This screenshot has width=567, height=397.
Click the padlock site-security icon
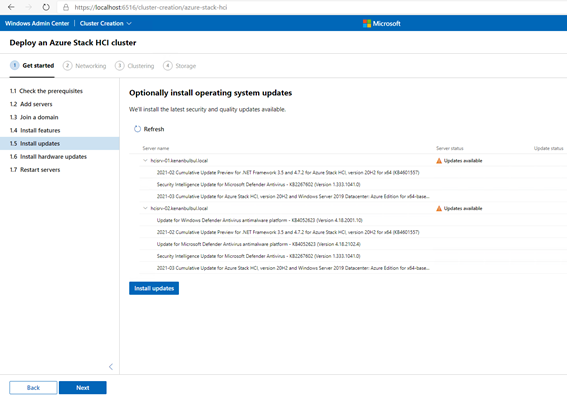pyautogui.click(x=66, y=7)
